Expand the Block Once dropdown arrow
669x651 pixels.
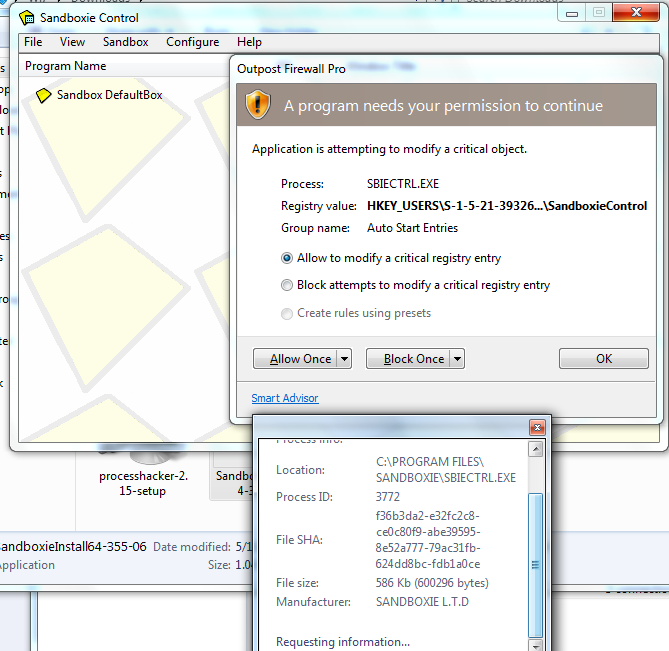[x=457, y=359]
